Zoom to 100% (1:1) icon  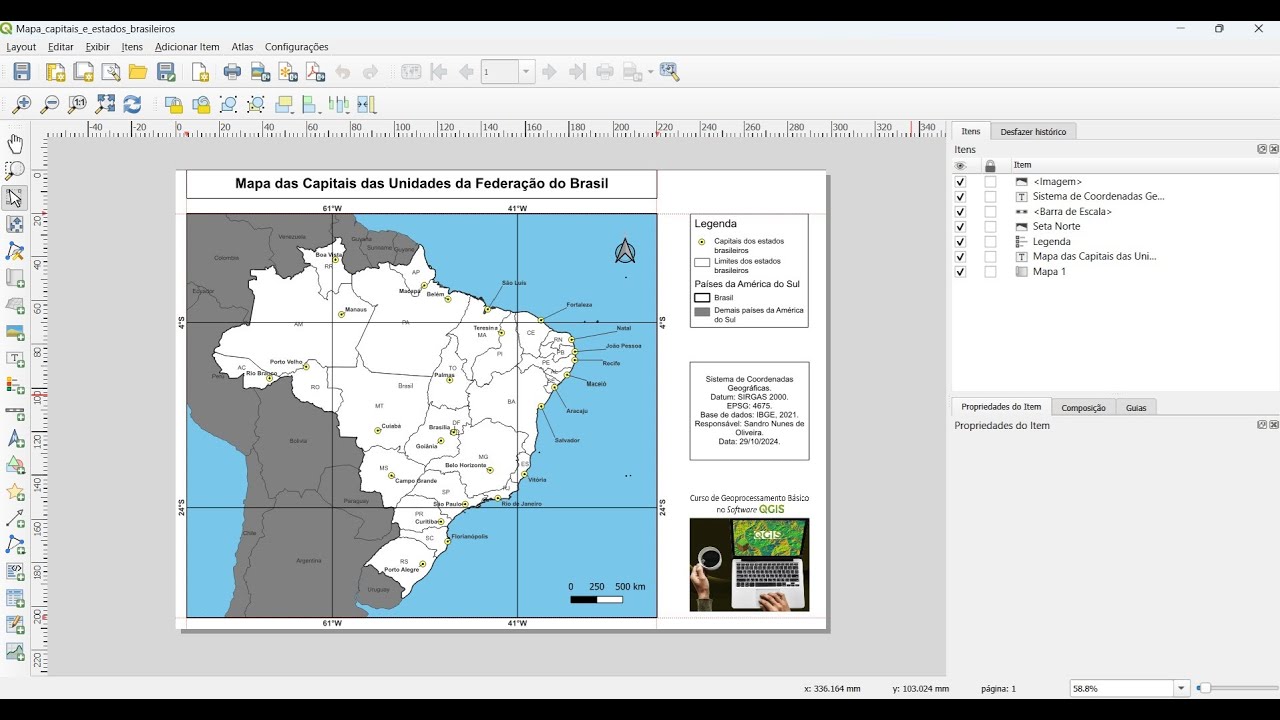click(x=77, y=104)
